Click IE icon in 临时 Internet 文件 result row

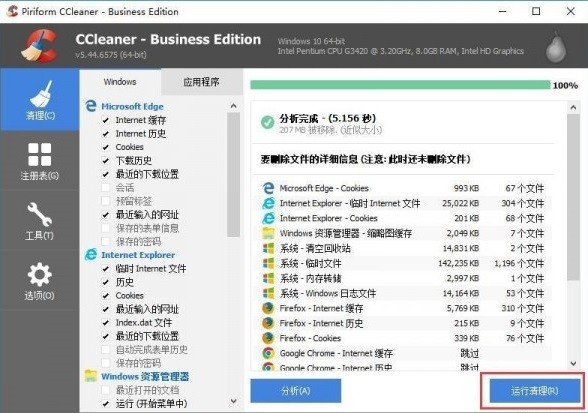268,203
